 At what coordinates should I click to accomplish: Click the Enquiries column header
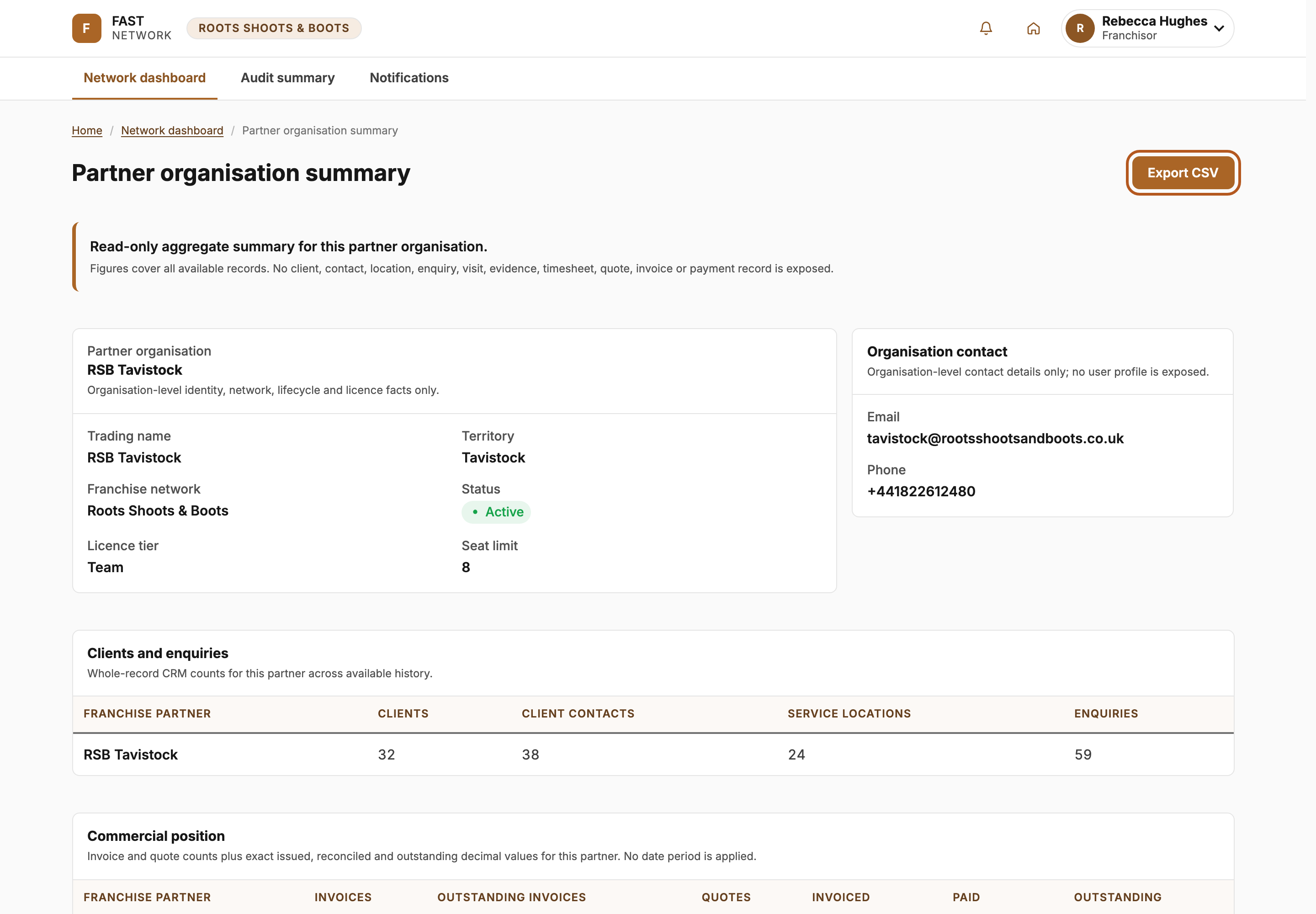click(x=1106, y=713)
